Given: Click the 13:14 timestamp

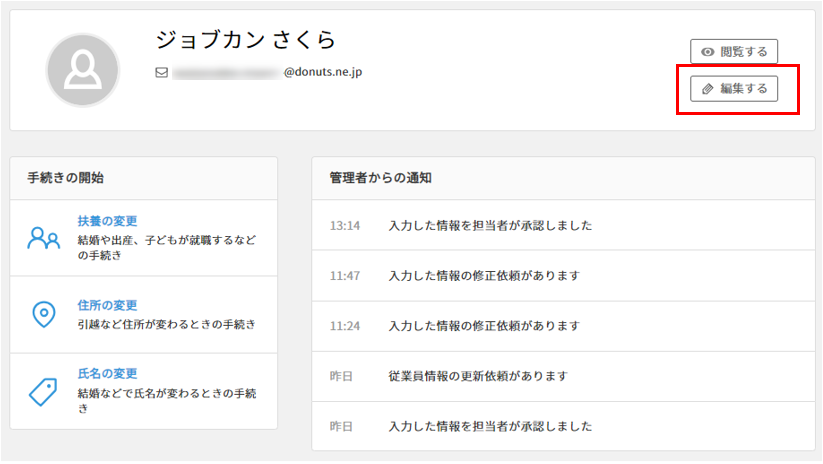Looking at the screenshot, I should point(345,226).
